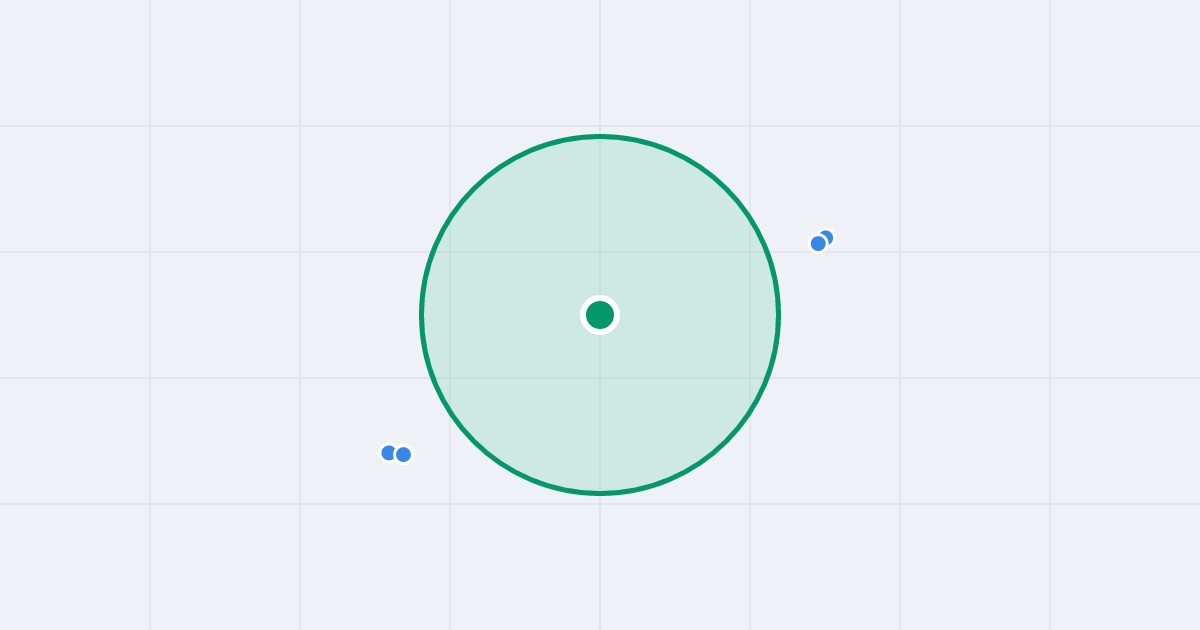Select the leftmost blue dot below-left of the circle
The image size is (1200, 630).
click(x=389, y=453)
